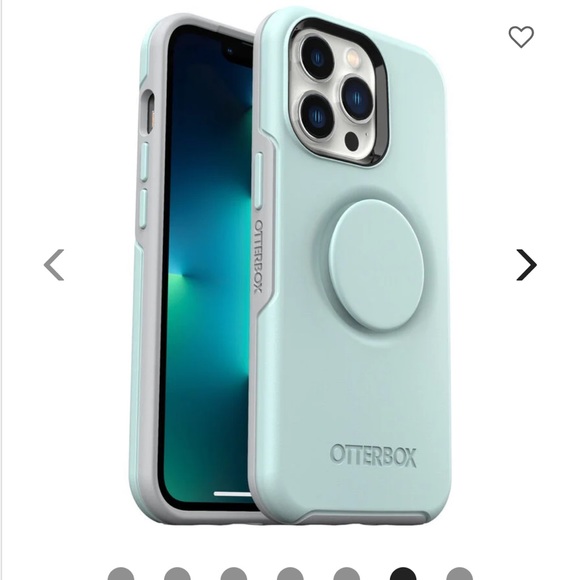Click the triple camera module cutout

(339, 93)
